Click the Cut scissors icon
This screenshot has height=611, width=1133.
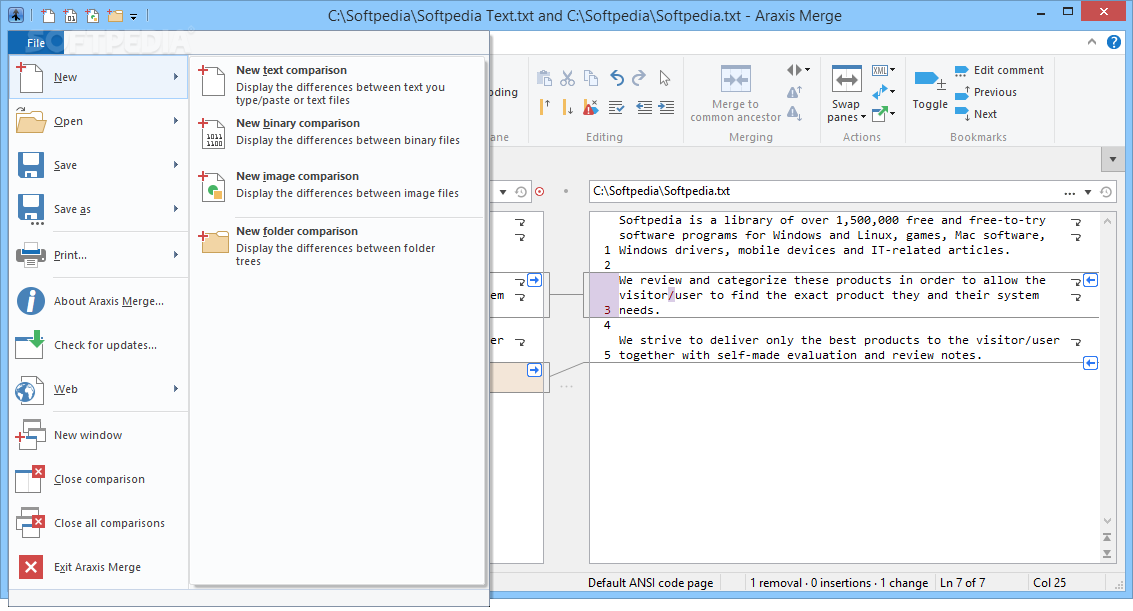coord(568,78)
